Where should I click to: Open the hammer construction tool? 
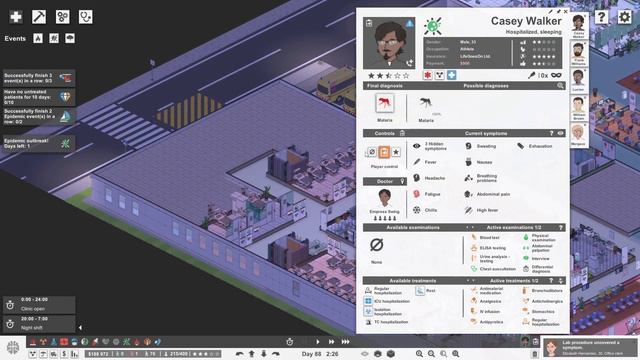pyautogui.click(x=39, y=17)
